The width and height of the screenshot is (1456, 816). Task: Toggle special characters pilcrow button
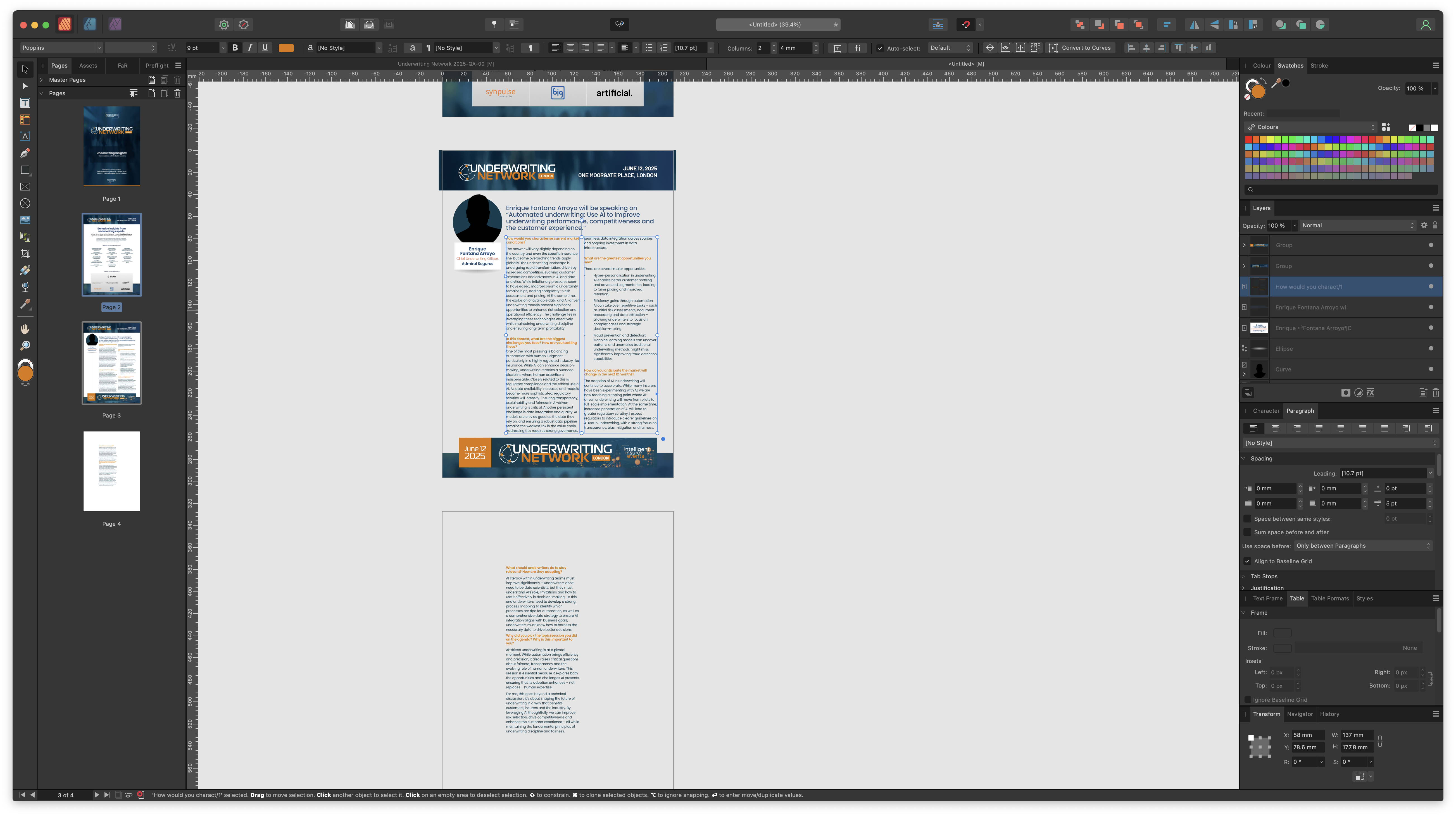[530, 48]
